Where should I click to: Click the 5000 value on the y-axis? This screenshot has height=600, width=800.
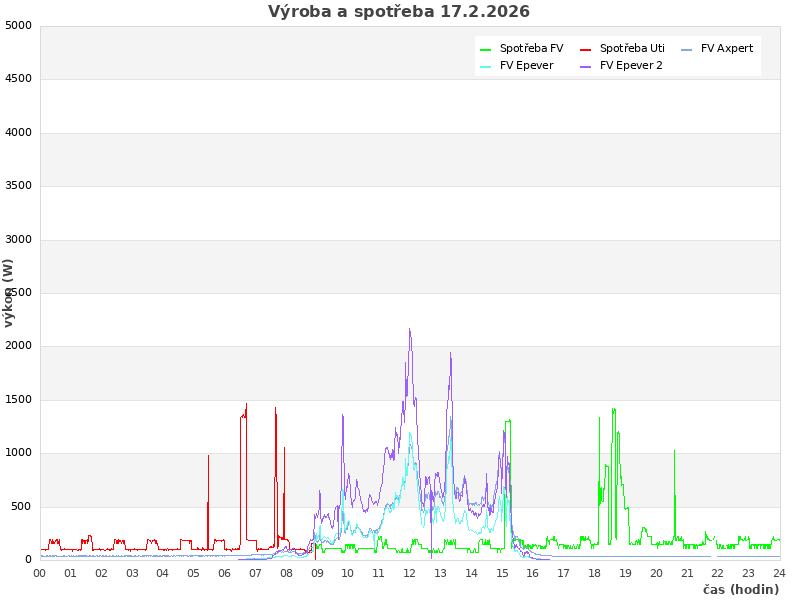(x=18, y=25)
